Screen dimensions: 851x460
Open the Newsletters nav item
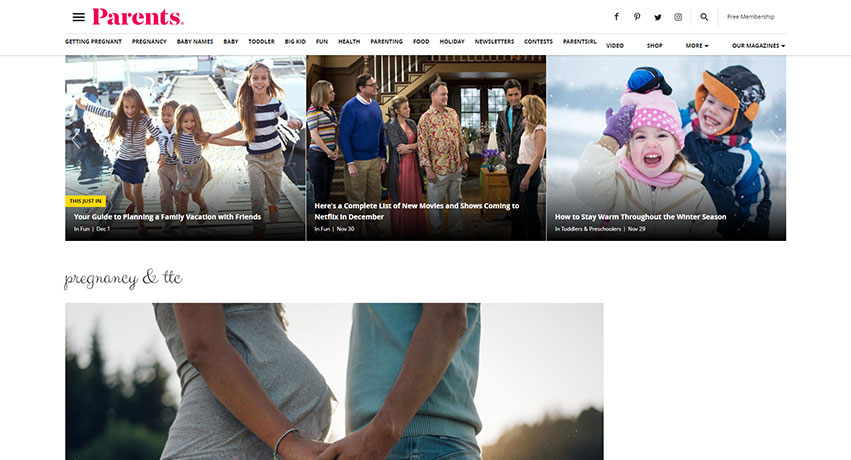click(494, 42)
